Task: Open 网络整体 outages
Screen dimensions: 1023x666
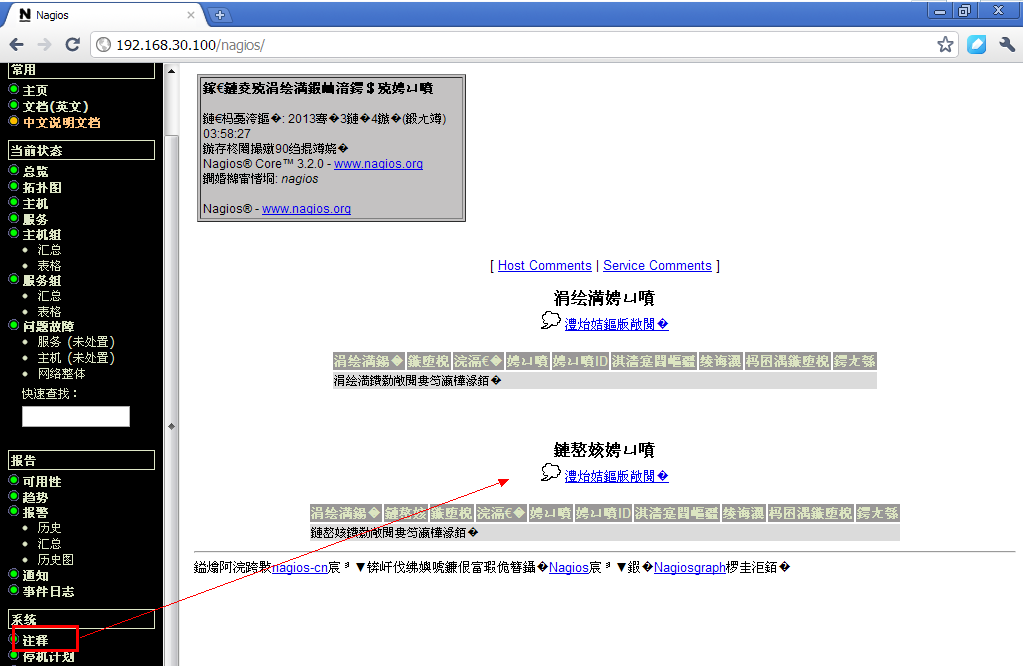Action: tap(61, 374)
